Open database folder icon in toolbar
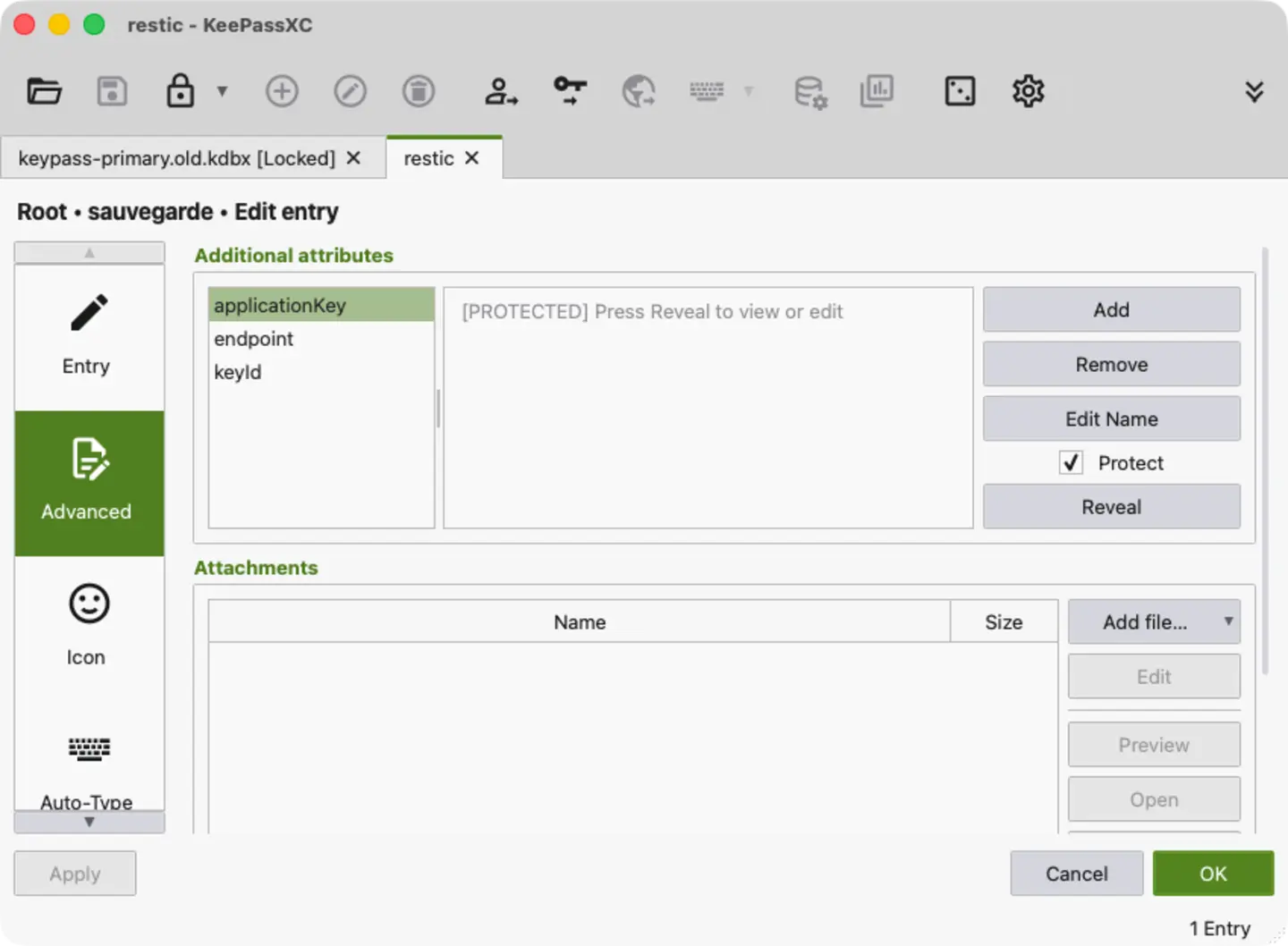 [44, 91]
